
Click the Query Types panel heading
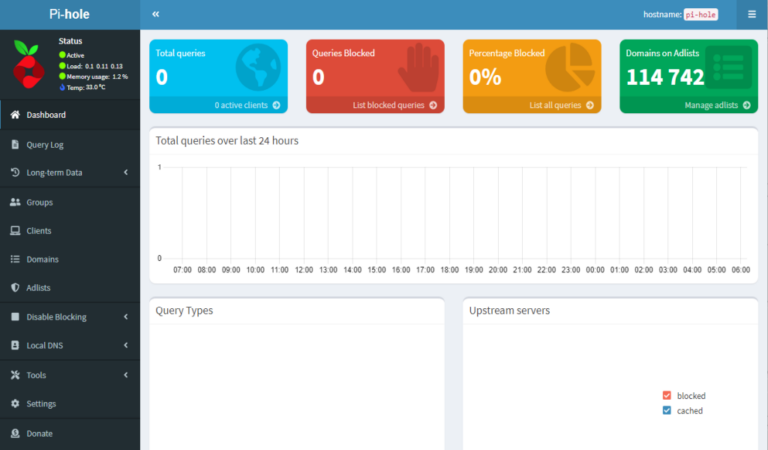click(184, 310)
